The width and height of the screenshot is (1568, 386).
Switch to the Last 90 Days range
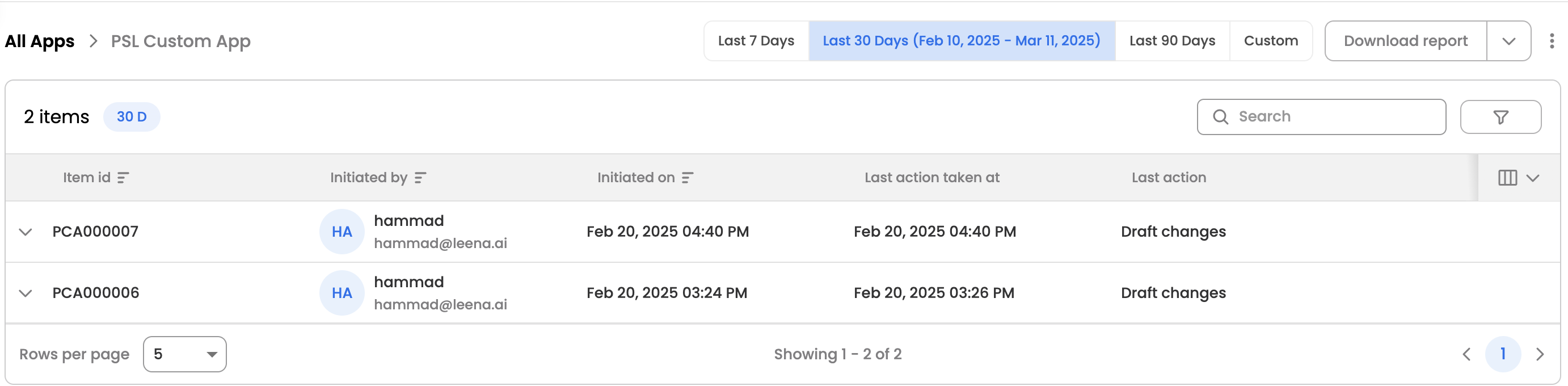click(x=1171, y=41)
